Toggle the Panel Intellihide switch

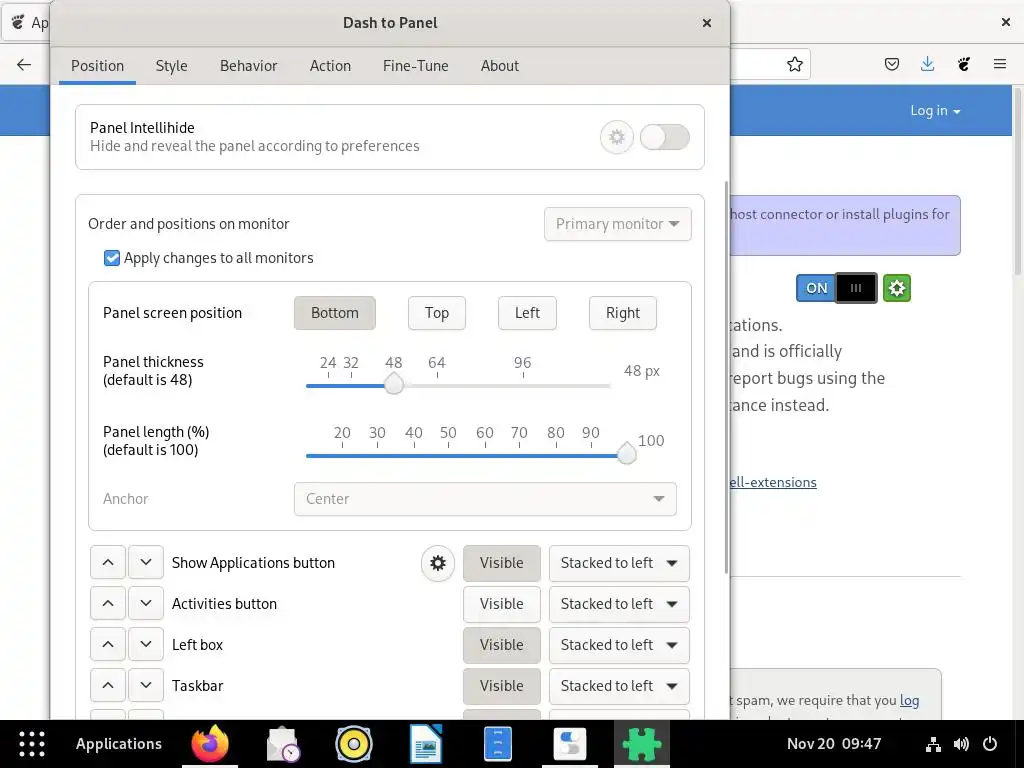point(665,137)
